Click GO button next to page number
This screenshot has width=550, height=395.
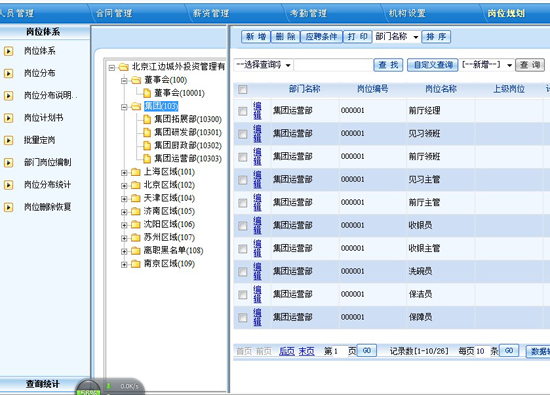(367, 351)
